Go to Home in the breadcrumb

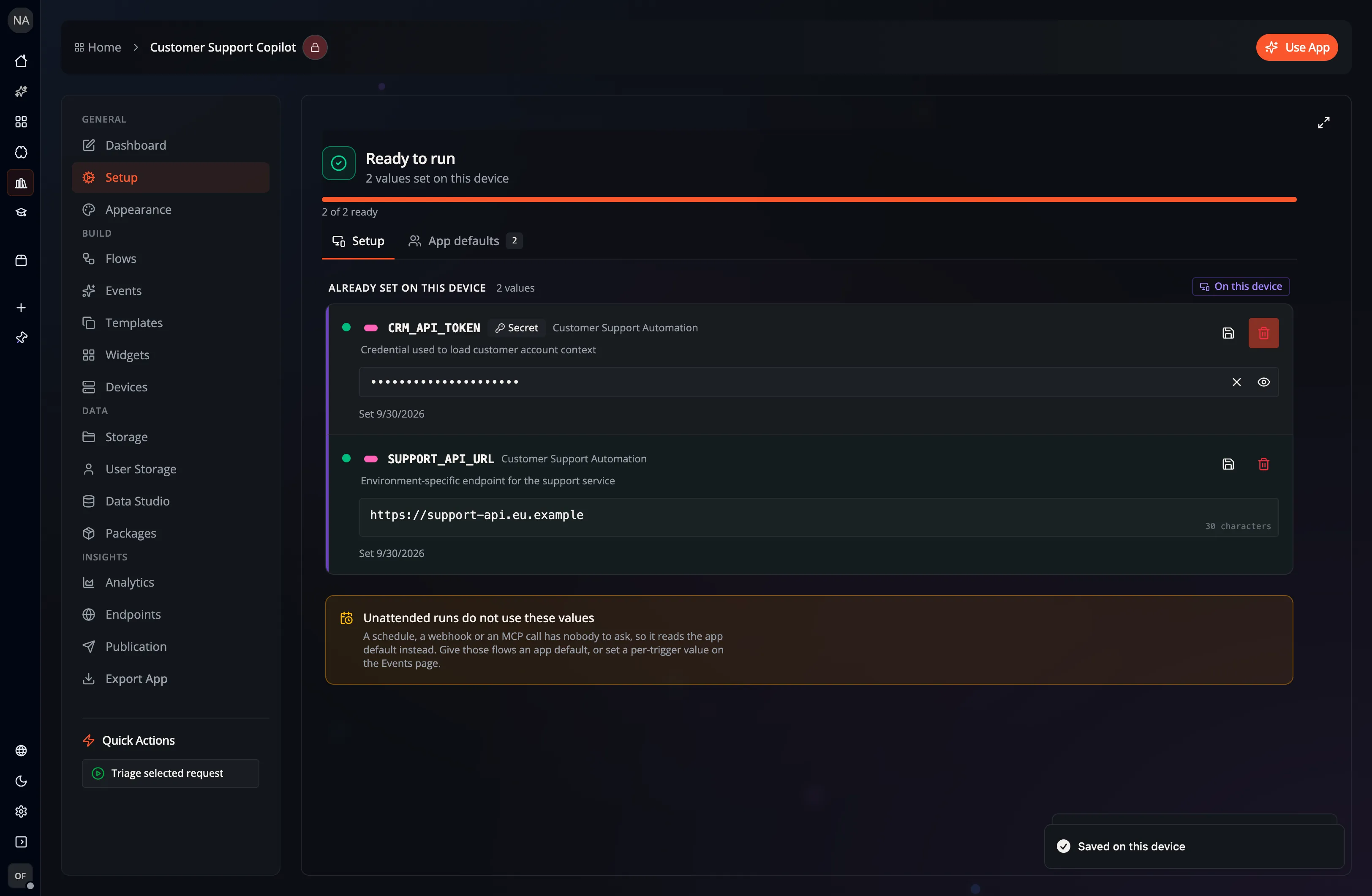click(98, 47)
